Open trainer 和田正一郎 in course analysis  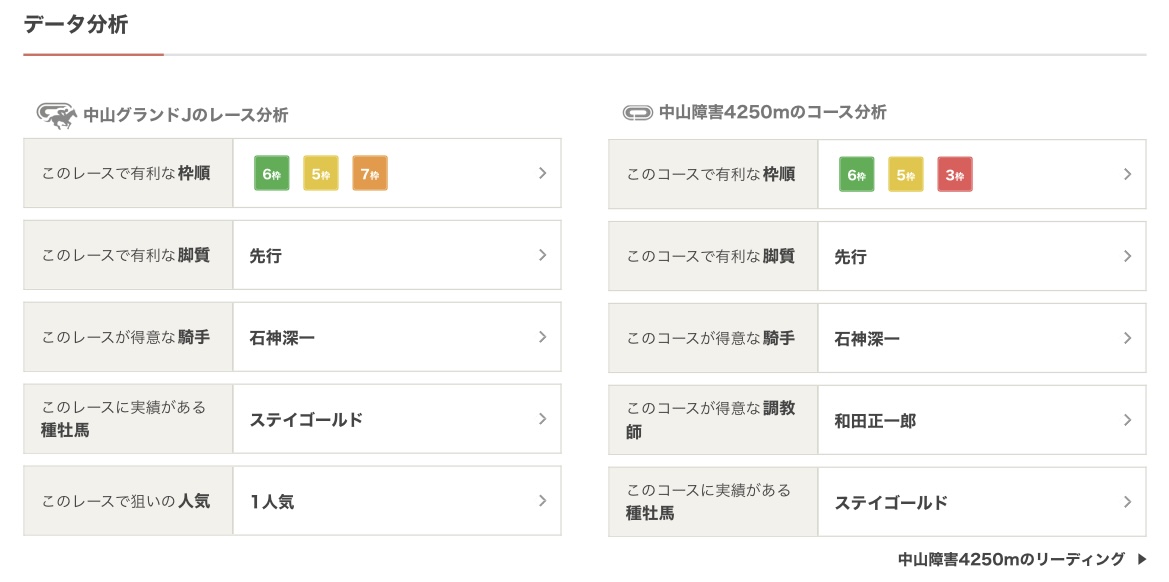[x=875, y=421]
